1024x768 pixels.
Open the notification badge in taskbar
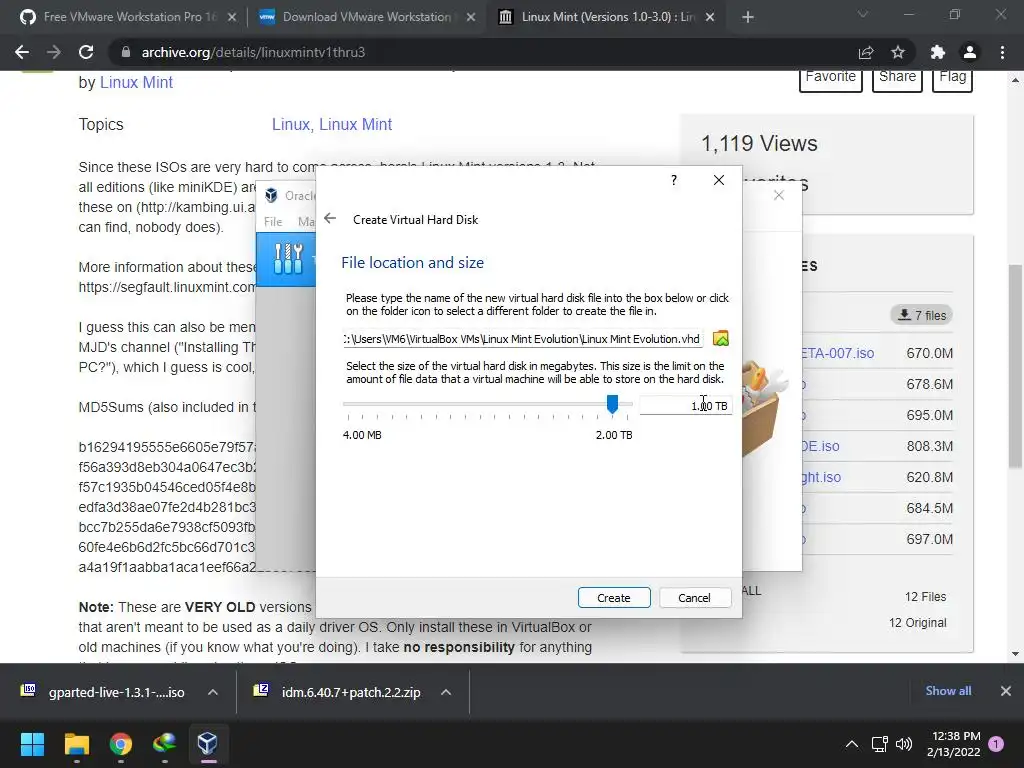pyautogui.click(x=996, y=744)
